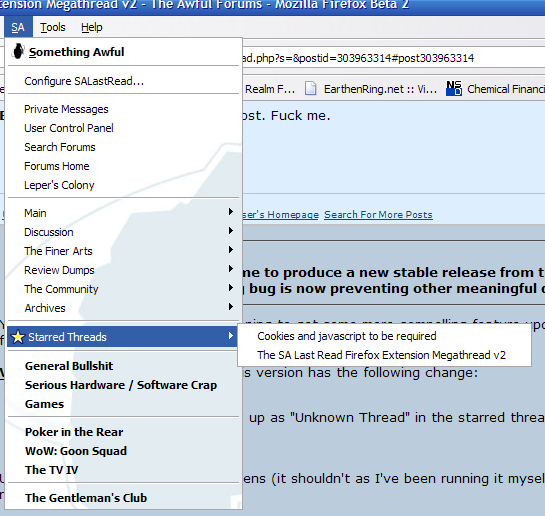Click the Something Awful grenade icon
This screenshot has width=545, height=516.
coord(18,51)
